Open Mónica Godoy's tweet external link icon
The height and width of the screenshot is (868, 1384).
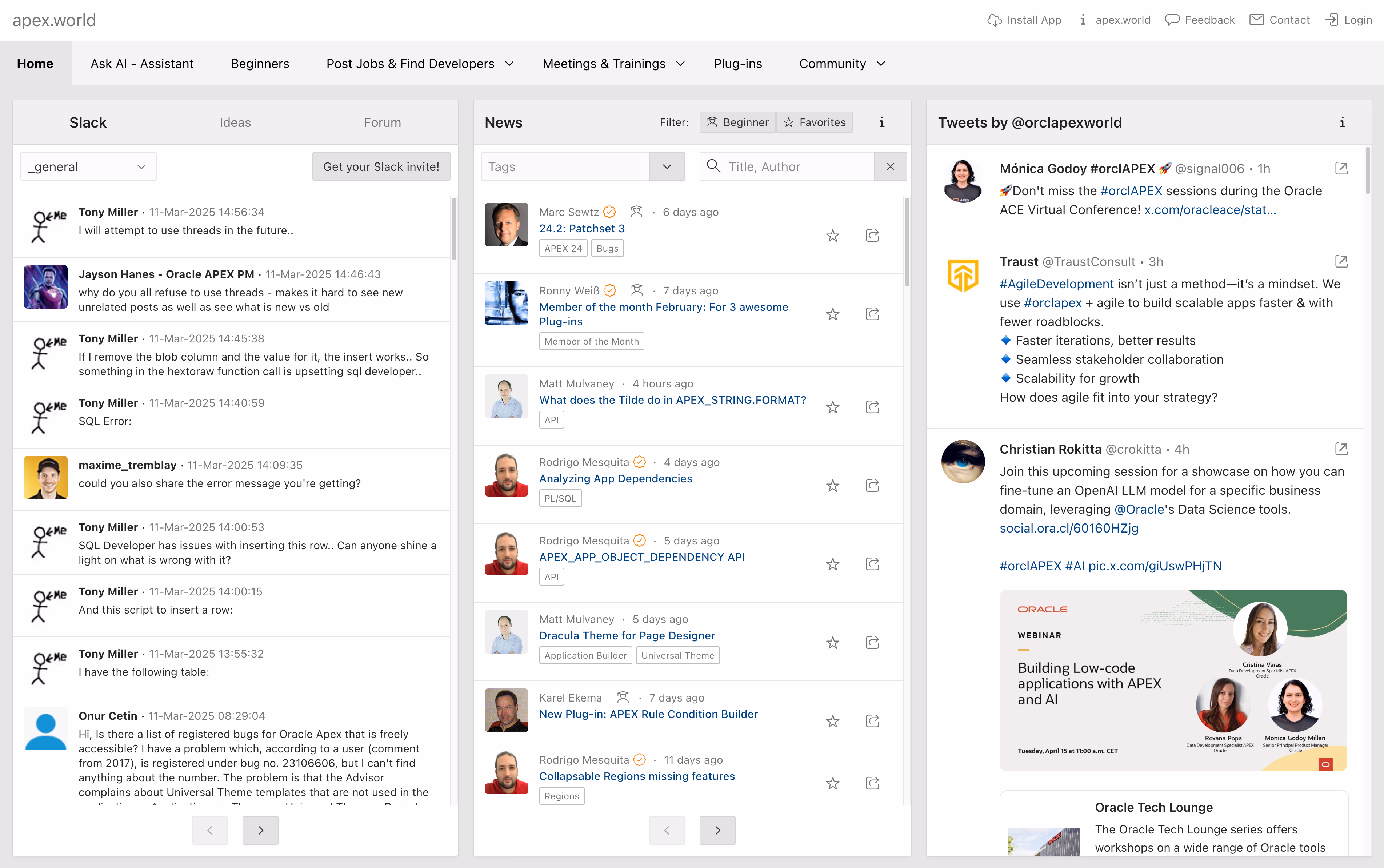click(x=1341, y=168)
